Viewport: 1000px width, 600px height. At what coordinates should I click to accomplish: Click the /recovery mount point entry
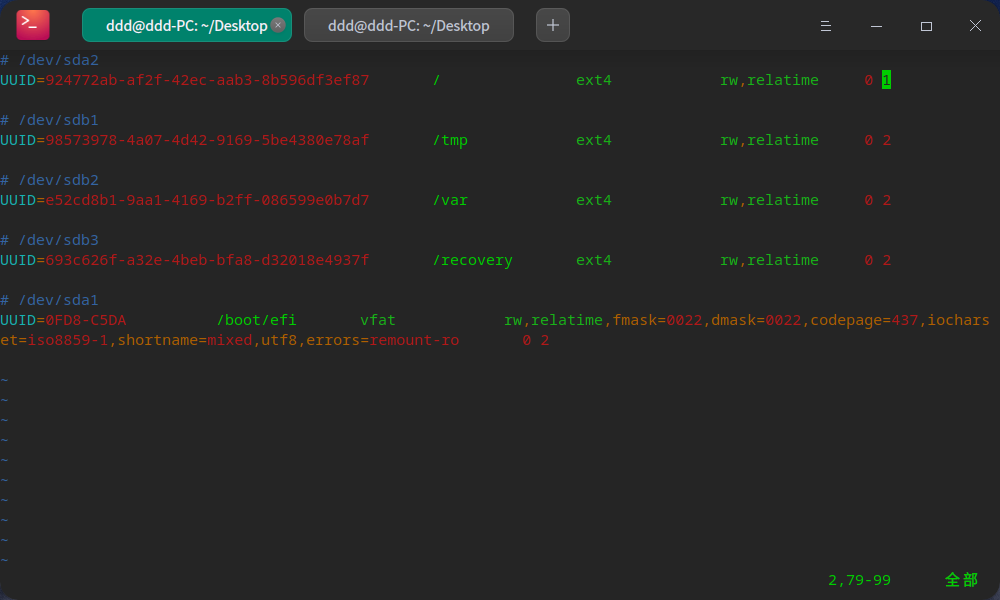472,260
